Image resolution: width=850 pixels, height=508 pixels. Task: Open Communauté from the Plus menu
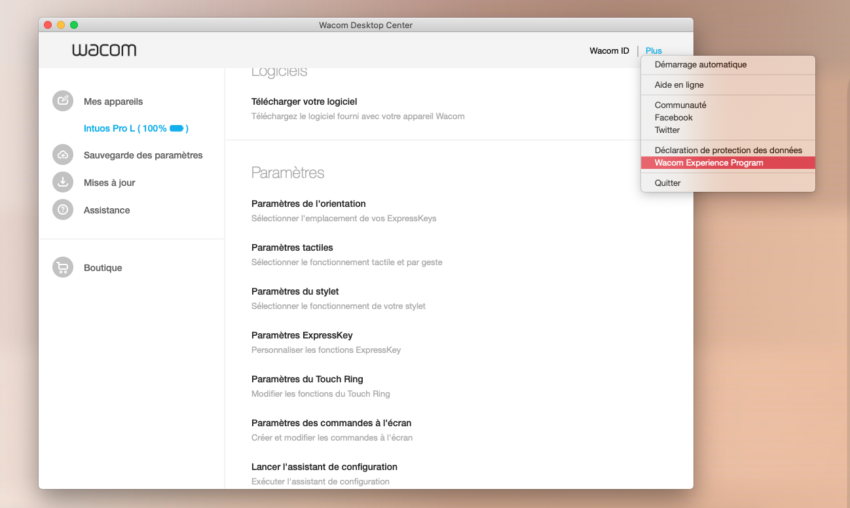pos(727,105)
